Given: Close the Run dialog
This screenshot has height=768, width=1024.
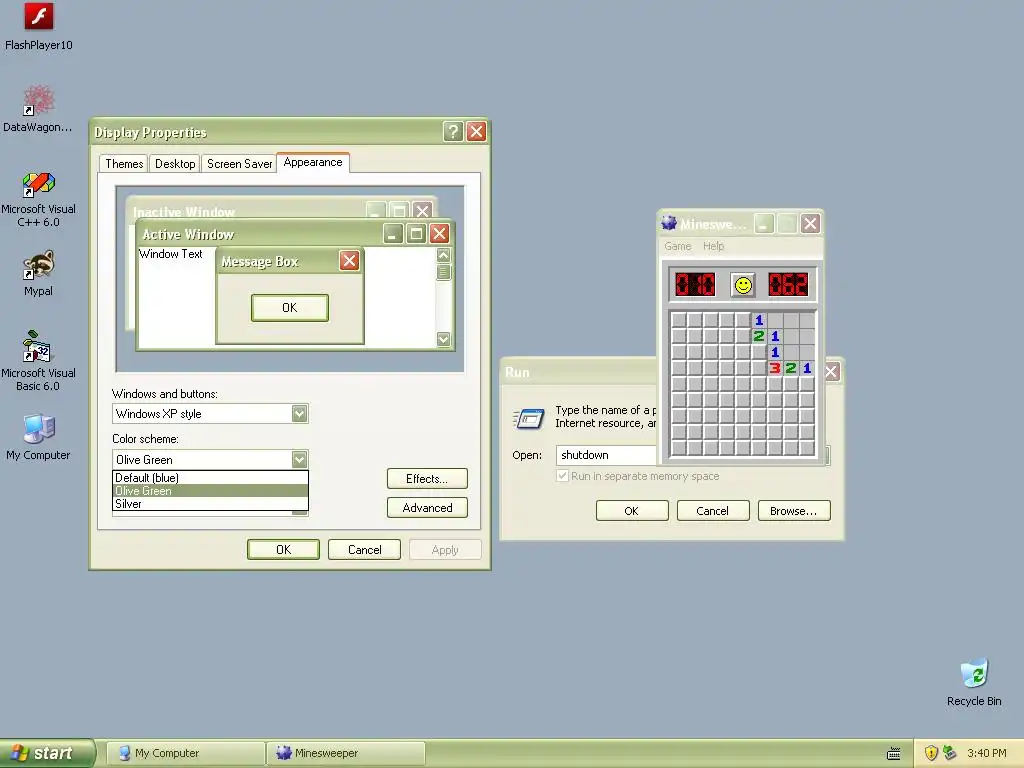Looking at the screenshot, I should pos(831,372).
